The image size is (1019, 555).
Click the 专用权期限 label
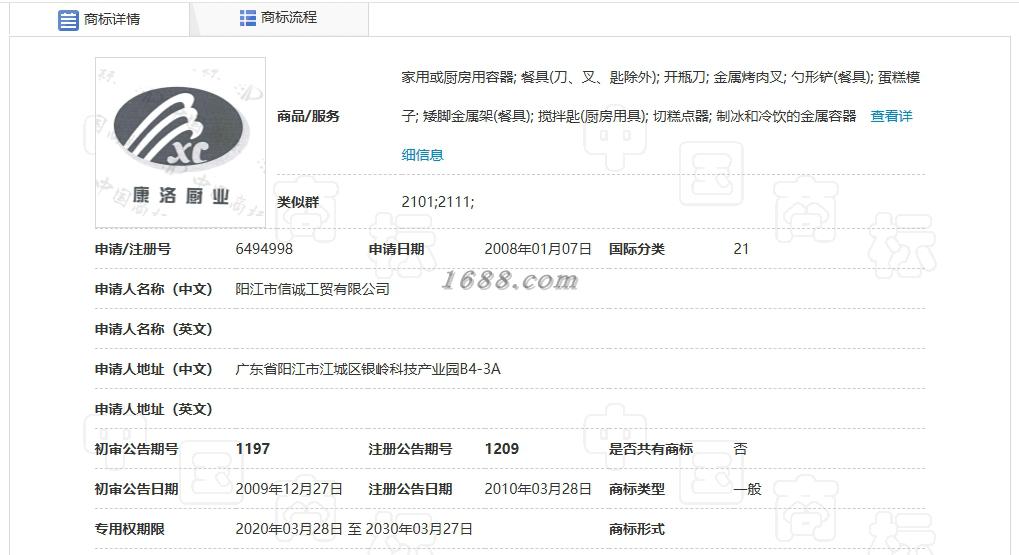[129, 529]
